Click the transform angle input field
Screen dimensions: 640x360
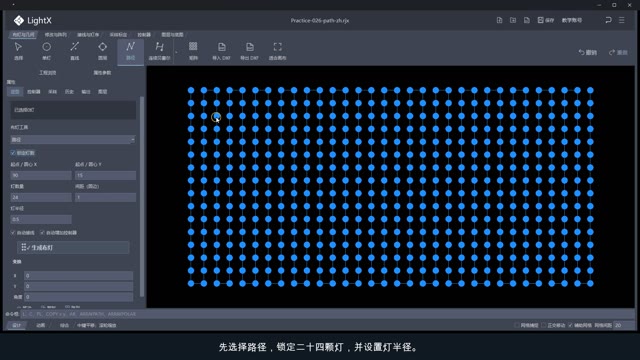[78, 297]
